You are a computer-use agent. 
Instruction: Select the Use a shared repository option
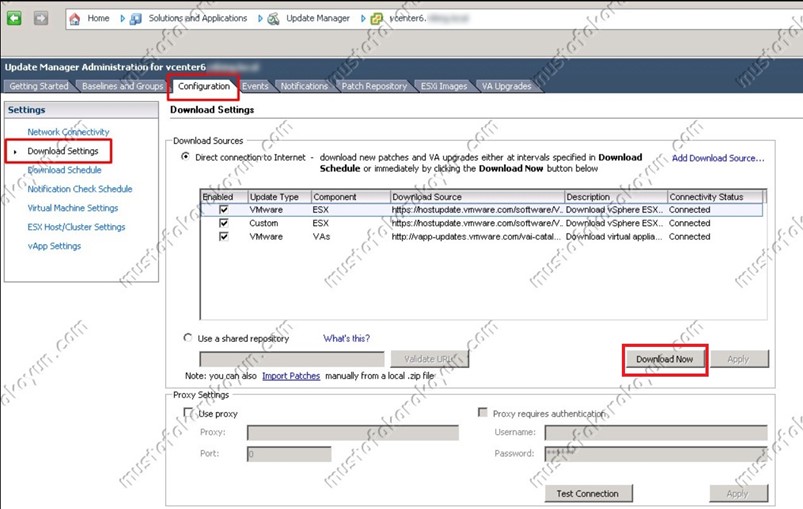[x=187, y=339]
